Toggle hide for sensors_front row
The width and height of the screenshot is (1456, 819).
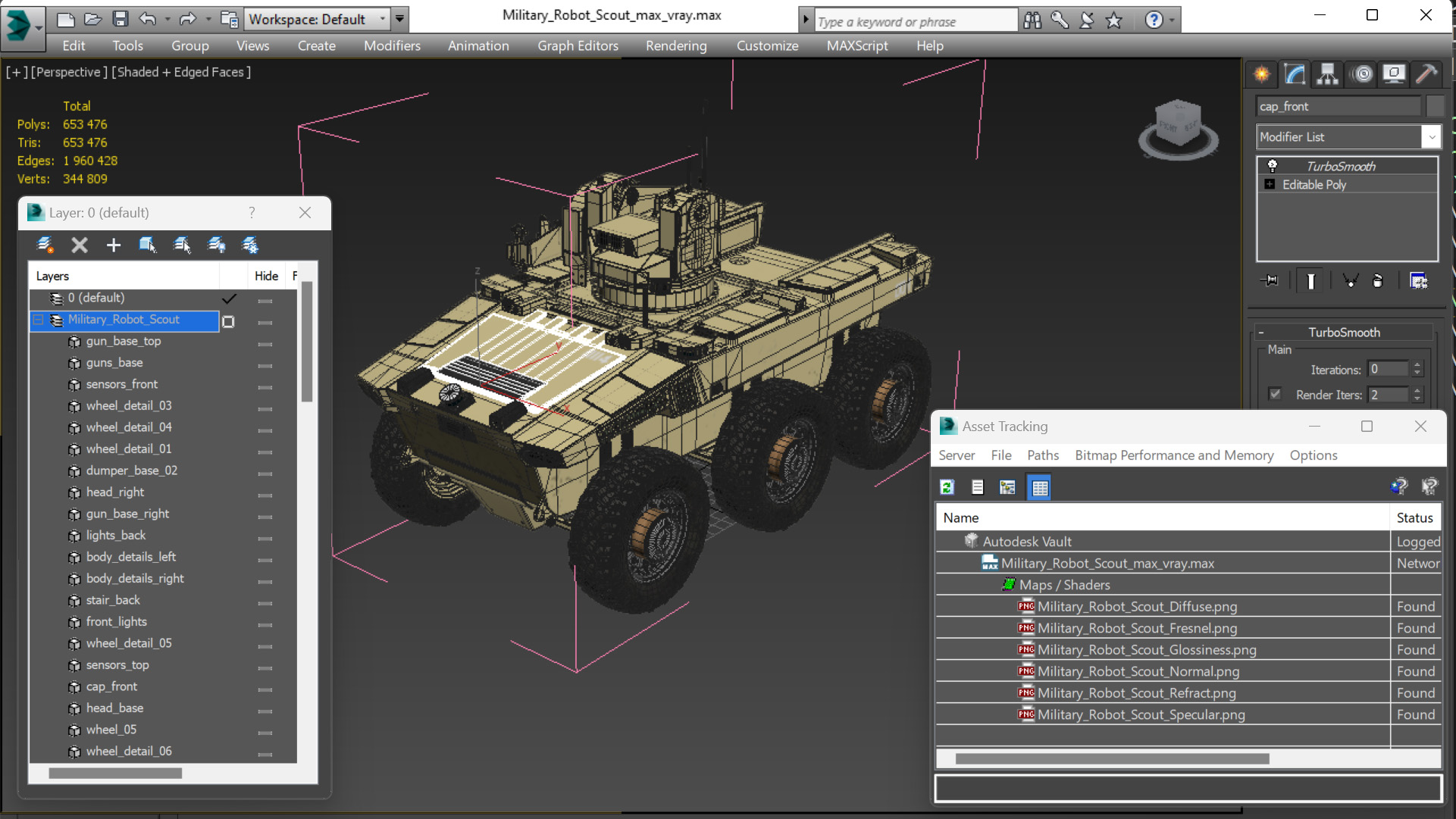point(265,386)
